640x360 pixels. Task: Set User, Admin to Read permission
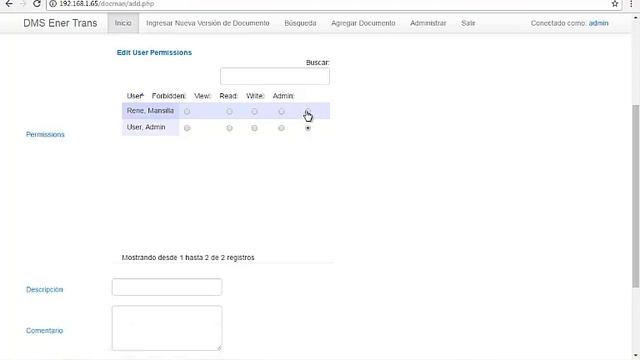tap(254, 128)
